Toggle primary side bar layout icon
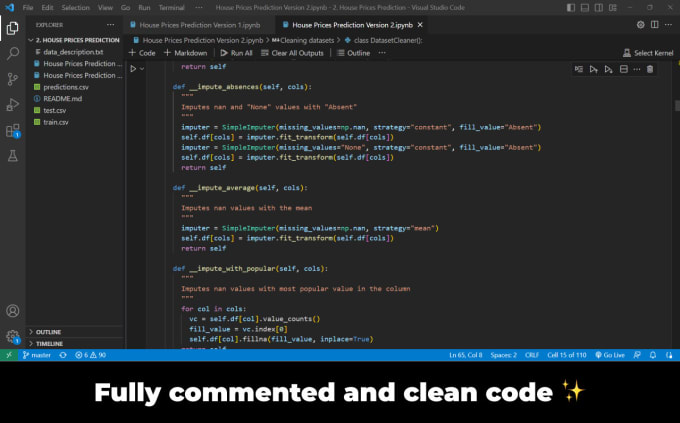 (x=571, y=7)
